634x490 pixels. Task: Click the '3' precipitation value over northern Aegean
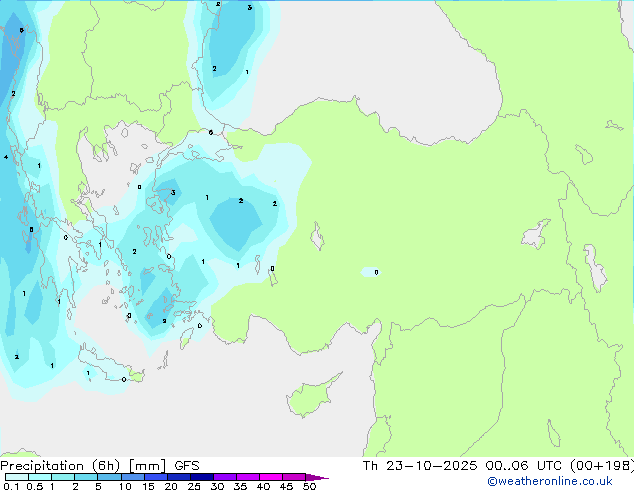tap(173, 192)
